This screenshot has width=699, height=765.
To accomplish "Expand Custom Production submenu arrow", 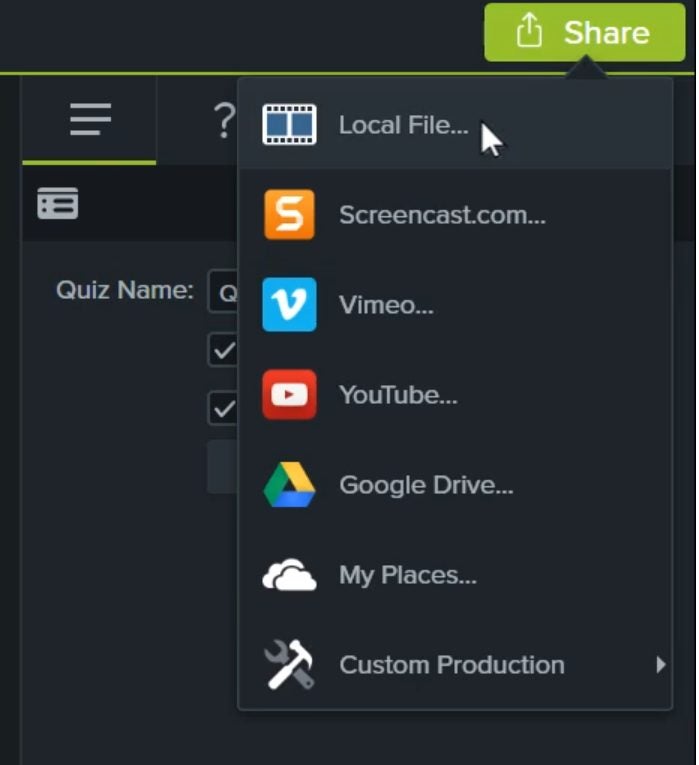I will (x=660, y=665).
